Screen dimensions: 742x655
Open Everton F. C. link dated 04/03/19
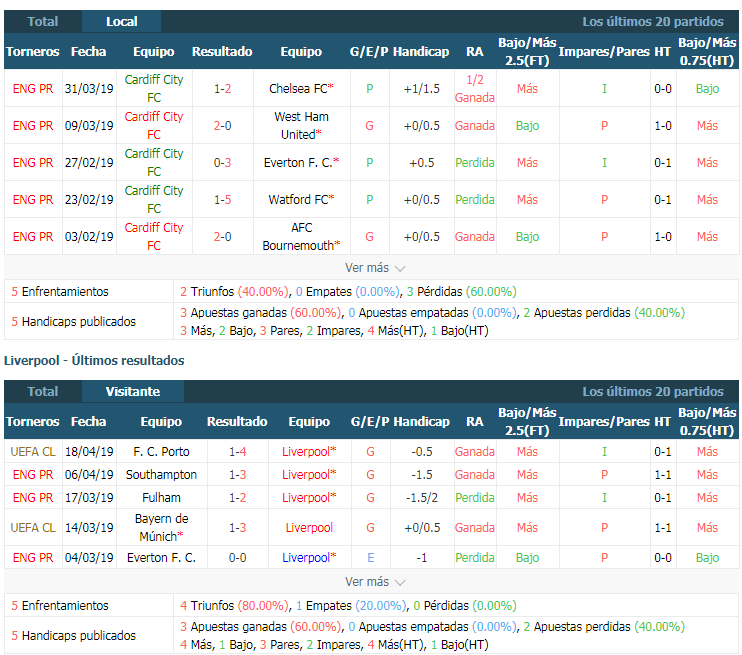tap(161, 558)
